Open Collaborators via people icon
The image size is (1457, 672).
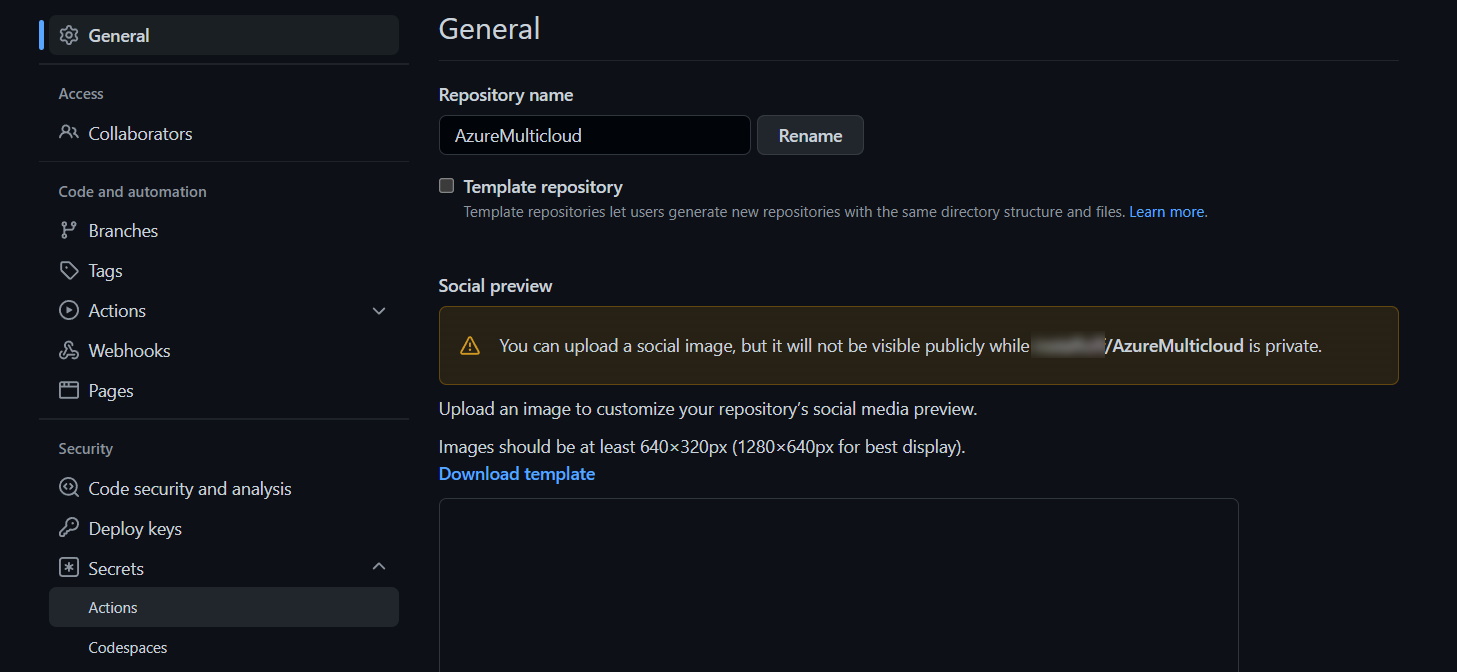pos(69,133)
